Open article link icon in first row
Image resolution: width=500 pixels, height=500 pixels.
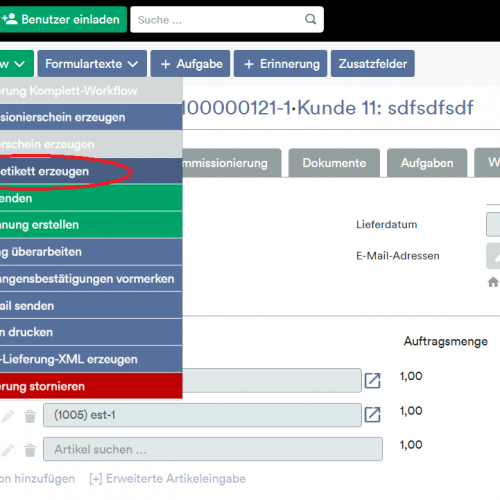[372, 380]
